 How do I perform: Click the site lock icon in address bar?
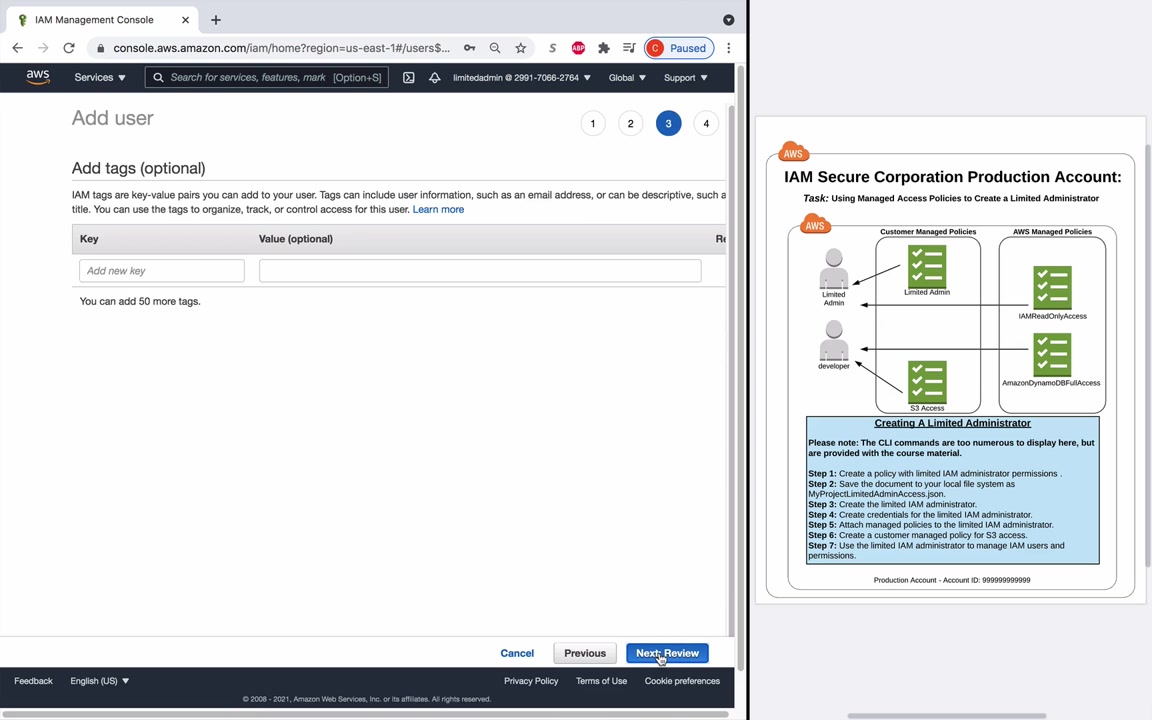[x=101, y=48]
